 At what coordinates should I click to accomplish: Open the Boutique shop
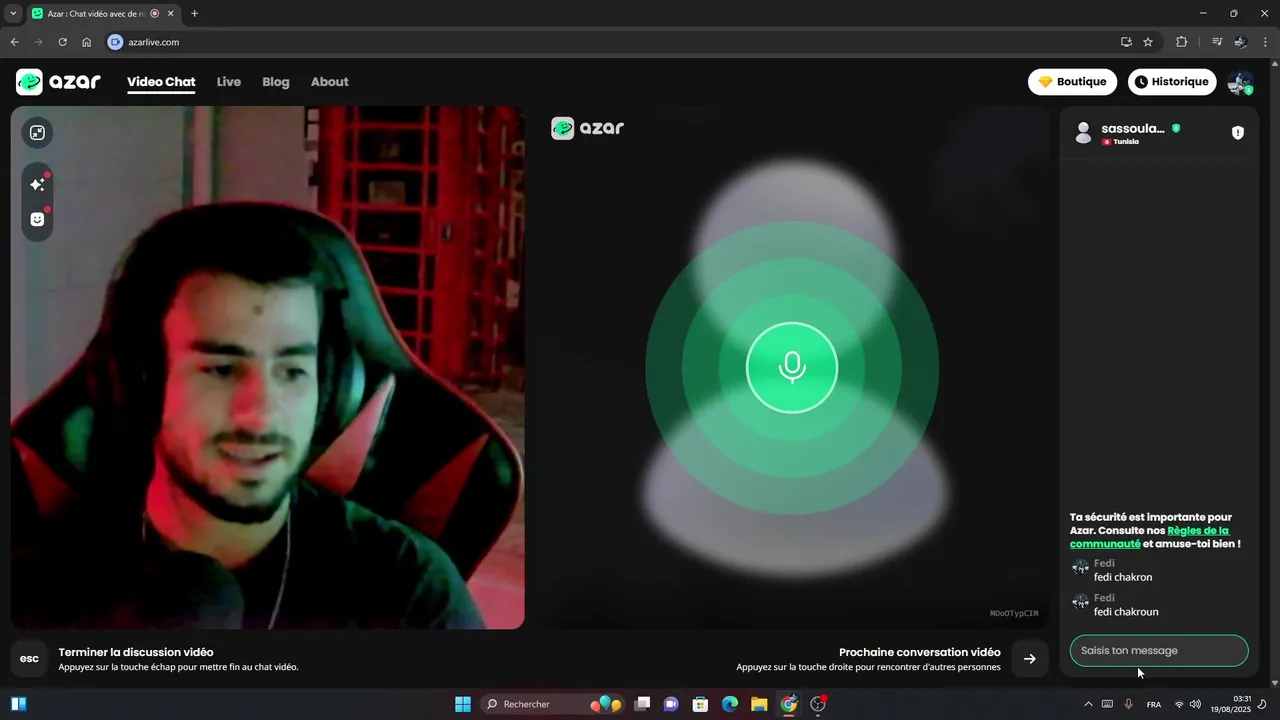[1072, 82]
